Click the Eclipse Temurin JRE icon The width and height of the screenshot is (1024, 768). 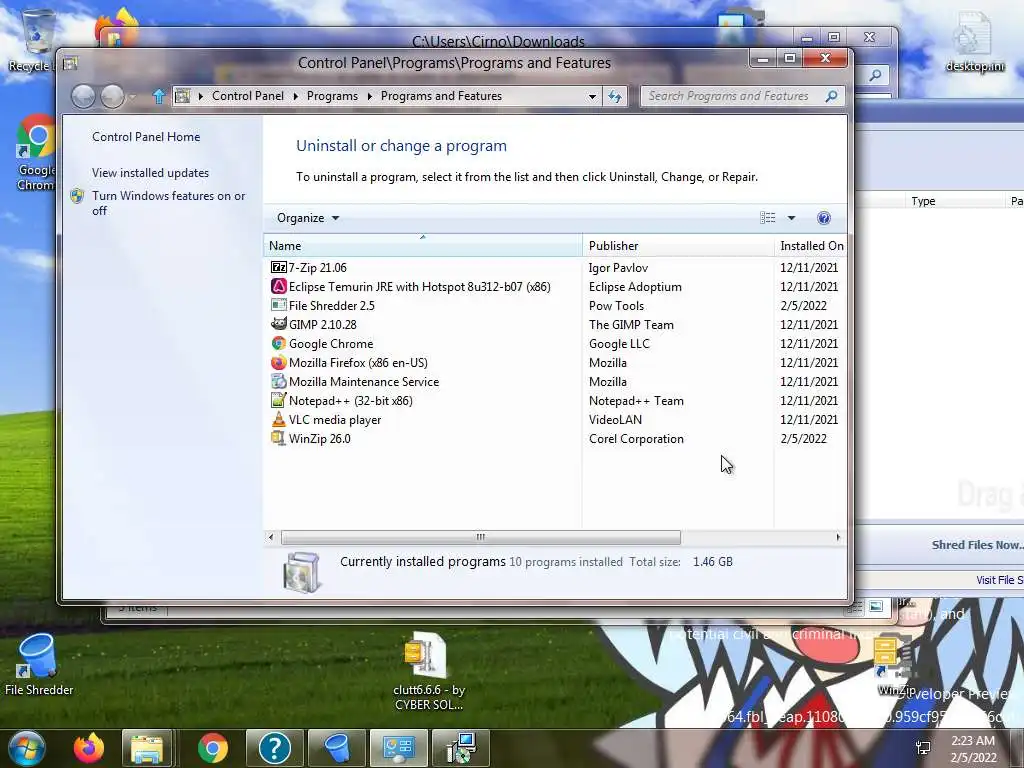[279, 286]
